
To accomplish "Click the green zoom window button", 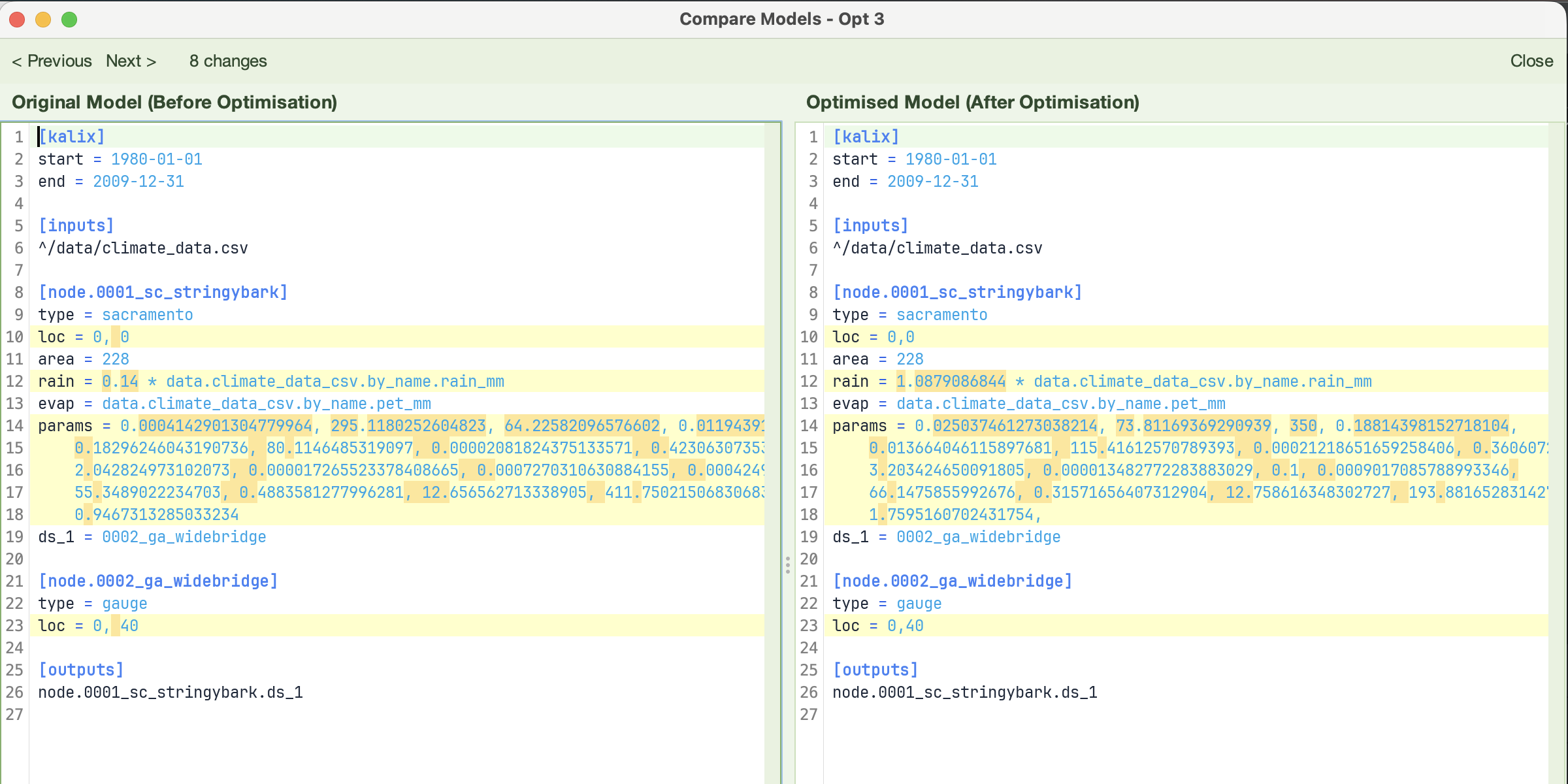I will pyautogui.click(x=69, y=20).
